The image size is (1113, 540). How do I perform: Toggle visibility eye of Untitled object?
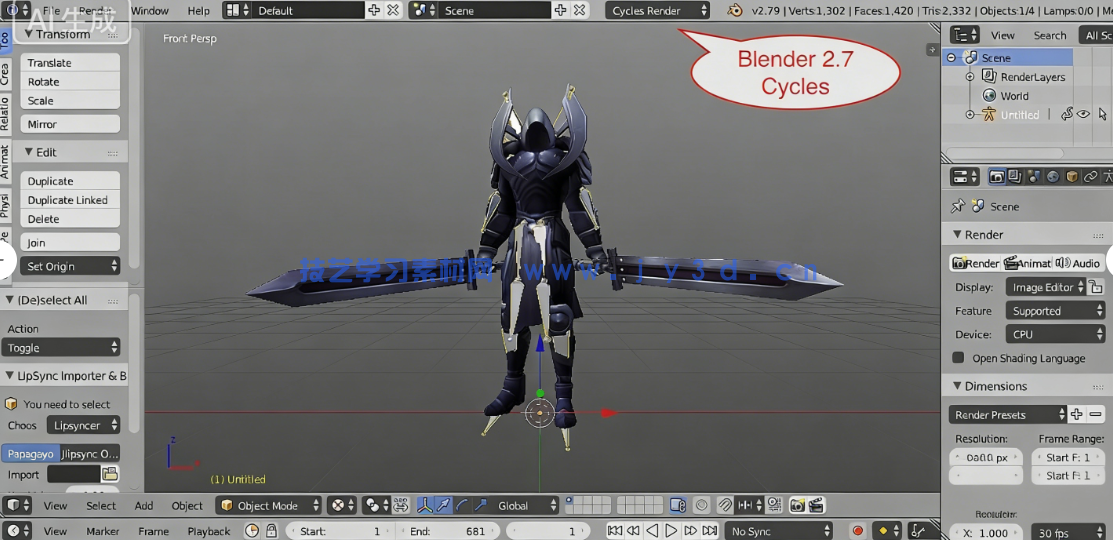[x=1083, y=114]
